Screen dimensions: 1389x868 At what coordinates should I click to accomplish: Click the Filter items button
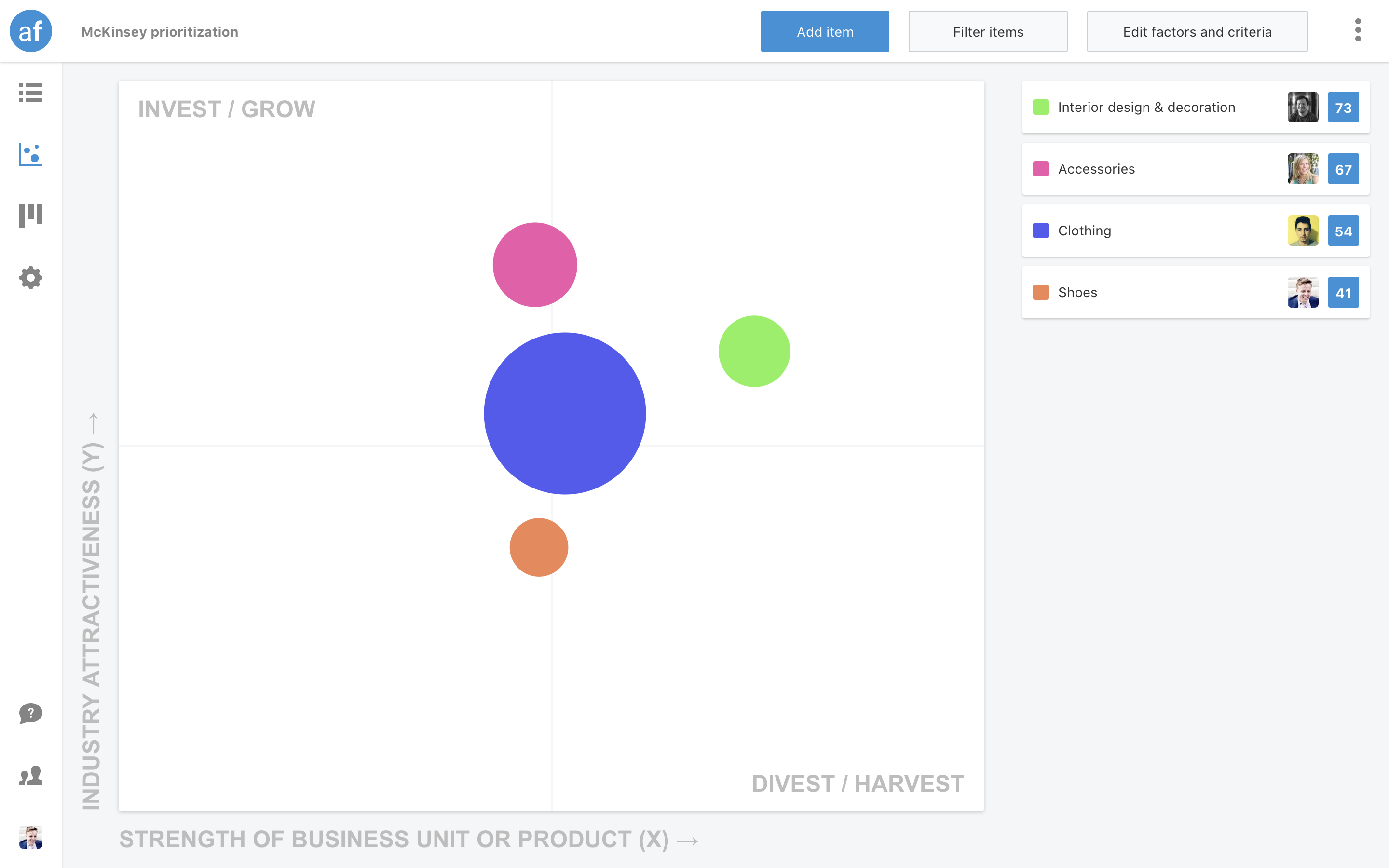click(x=987, y=31)
